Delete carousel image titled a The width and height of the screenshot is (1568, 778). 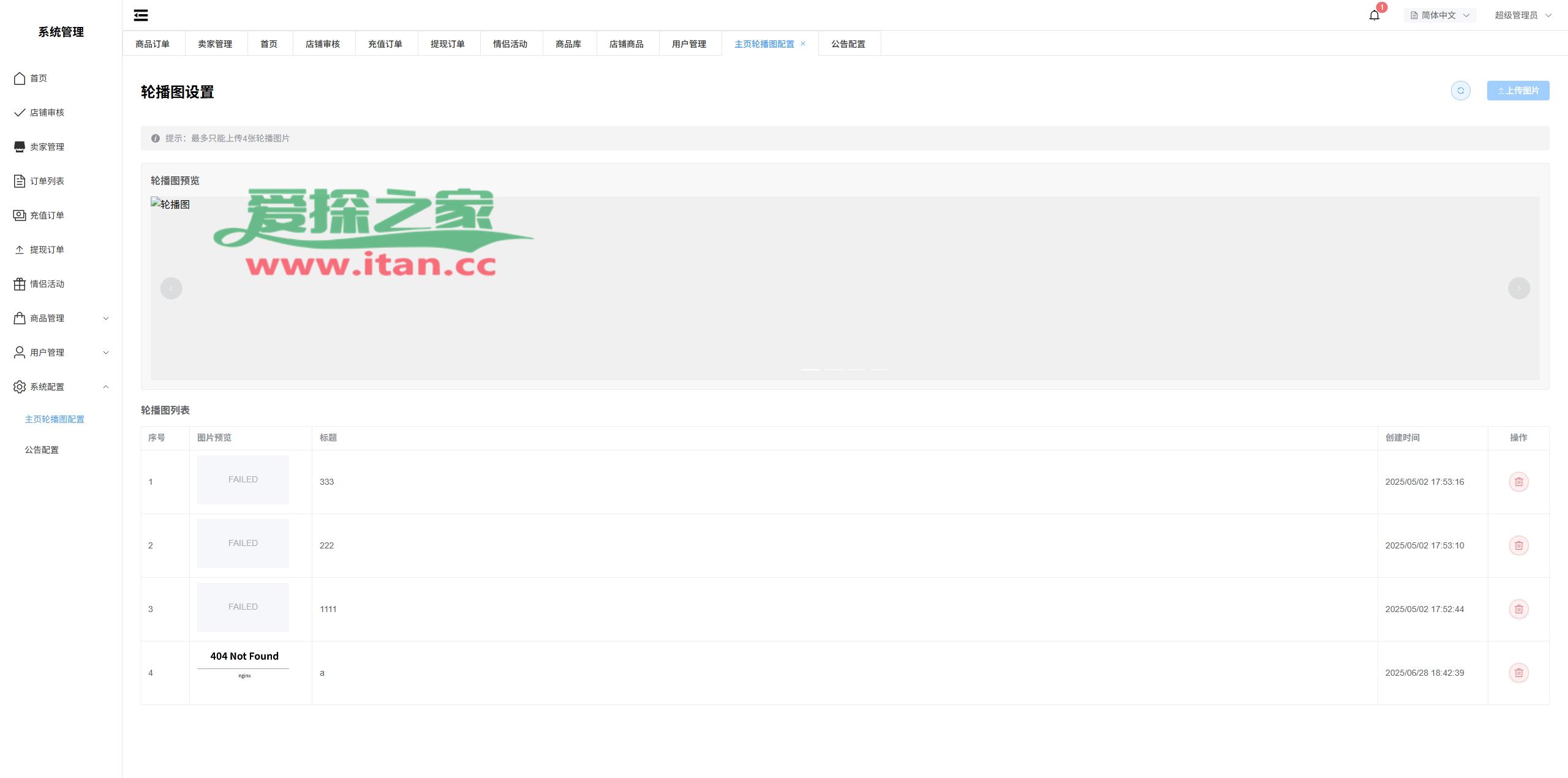[1519, 673]
